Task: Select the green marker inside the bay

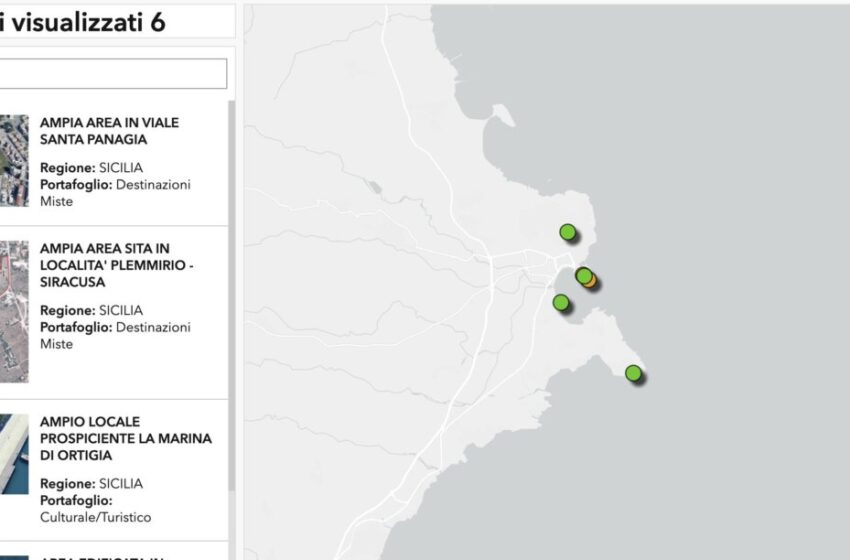Action: coord(561,302)
